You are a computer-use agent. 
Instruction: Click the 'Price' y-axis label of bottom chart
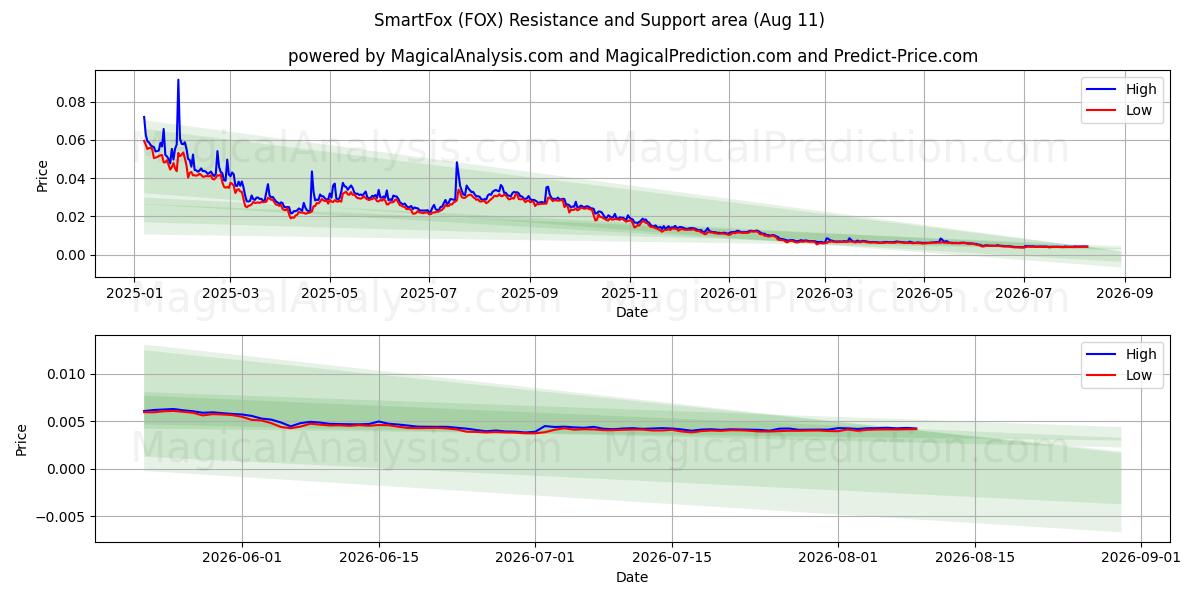22,439
